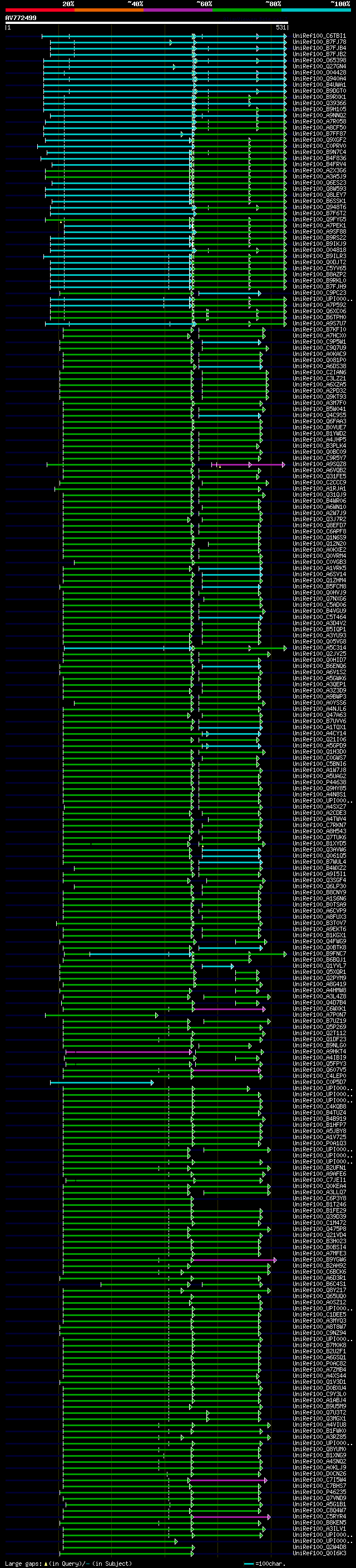356x1568 pixels.
Task: Select the UniRef100_A2X3G6 row label
Action: pos(319,170)
